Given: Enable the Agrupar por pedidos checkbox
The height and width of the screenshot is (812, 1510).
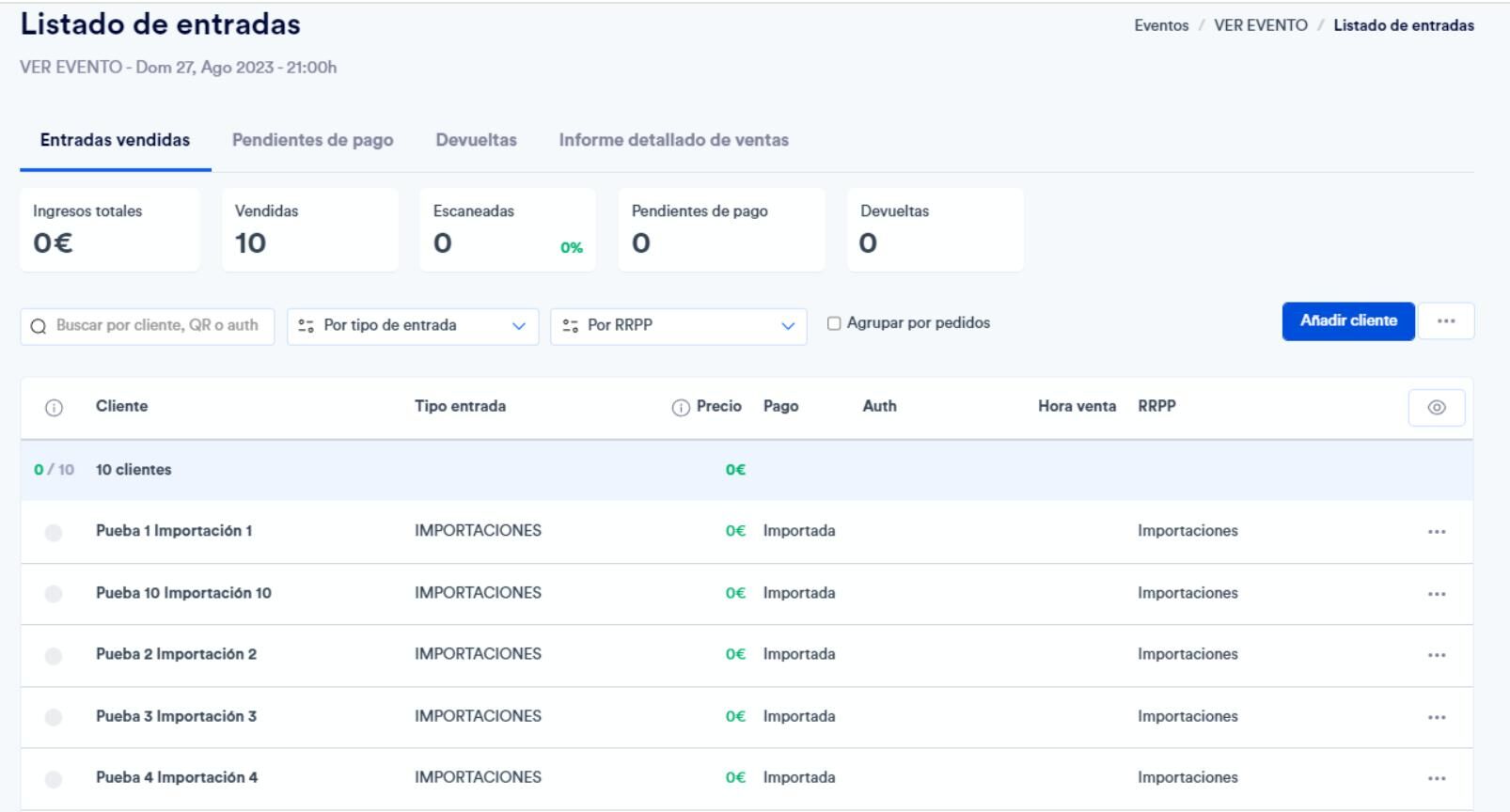Looking at the screenshot, I should coord(834,323).
